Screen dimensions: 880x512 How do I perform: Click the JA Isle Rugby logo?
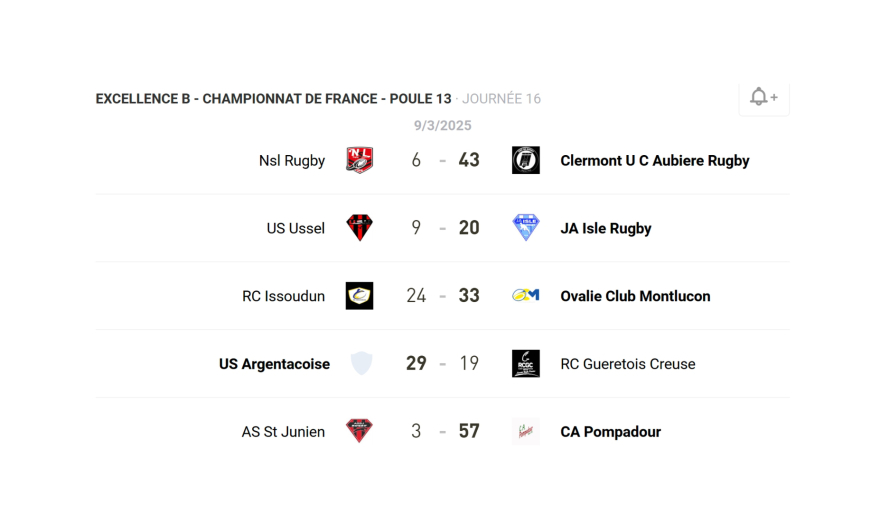click(526, 228)
